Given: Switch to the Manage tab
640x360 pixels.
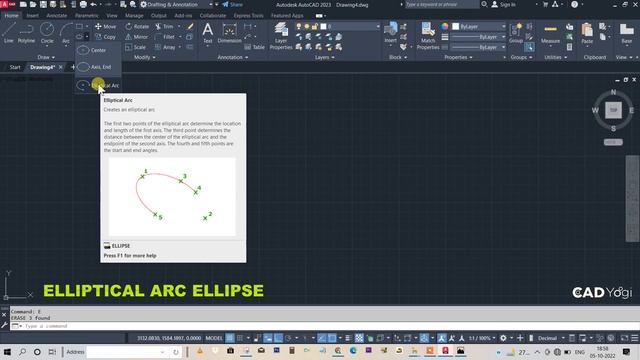Looking at the screenshot, I should pos(134,16).
